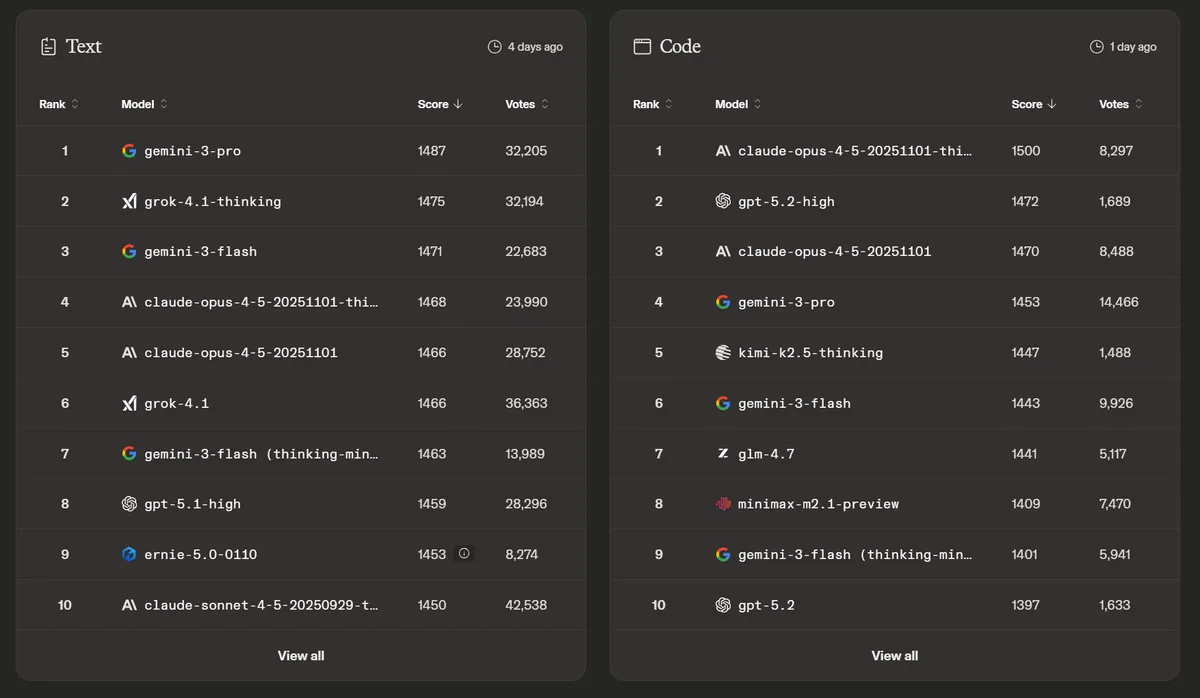Click the Baidu logo beside ernie-5.0-0110
Image resolution: width=1200 pixels, height=698 pixels.
click(129, 554)
